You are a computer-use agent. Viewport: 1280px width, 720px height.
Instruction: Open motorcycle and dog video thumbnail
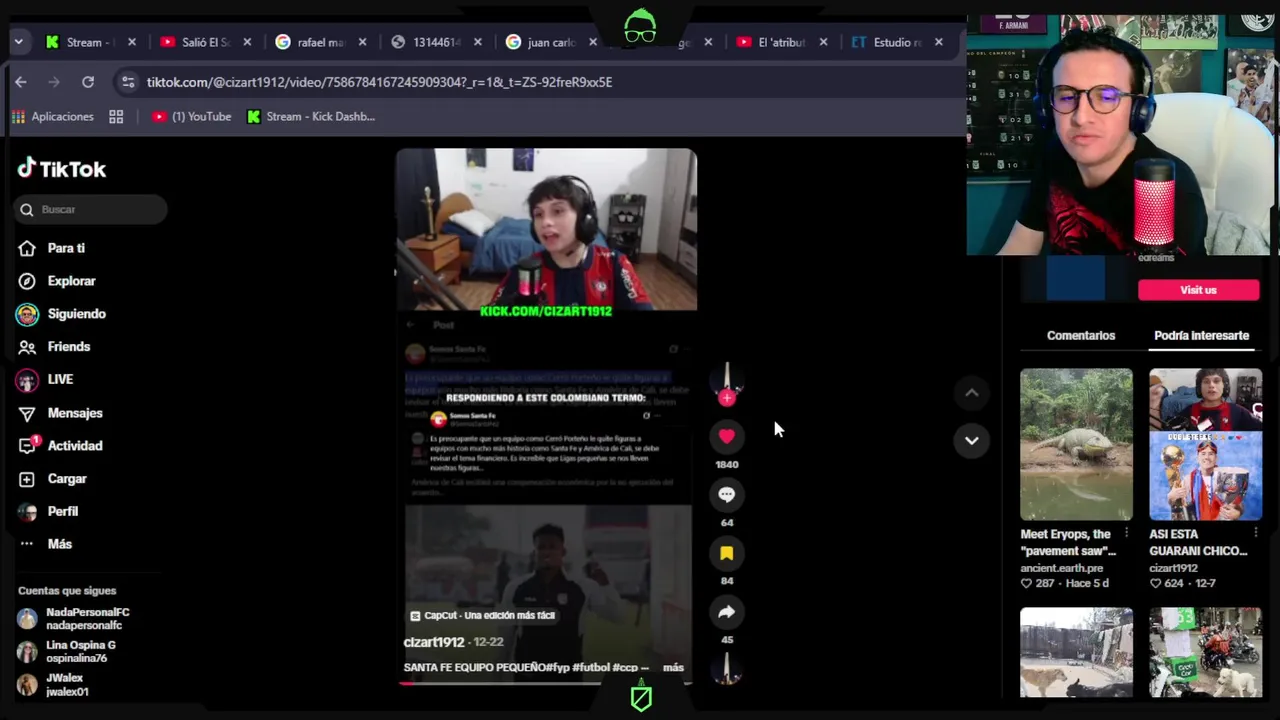(1205, 652)
